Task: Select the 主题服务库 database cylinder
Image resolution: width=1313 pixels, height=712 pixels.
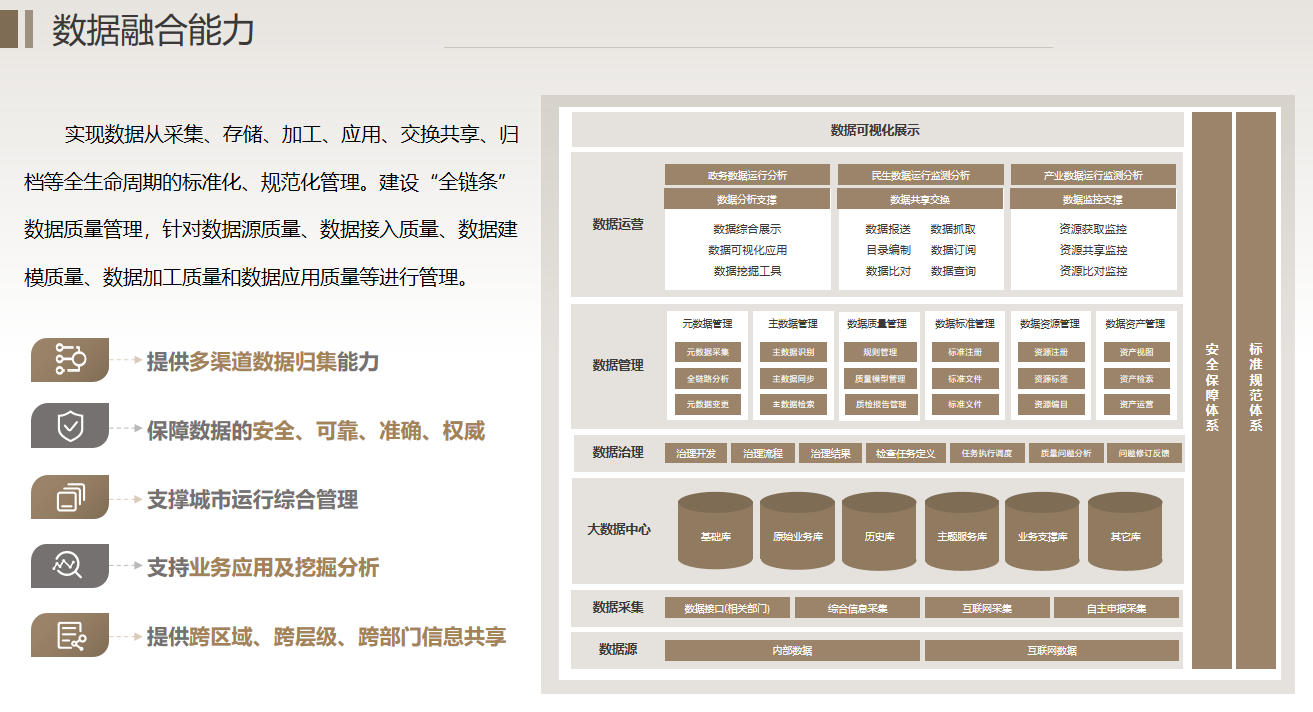Action: pyautogui.click(x=962, y=531)
